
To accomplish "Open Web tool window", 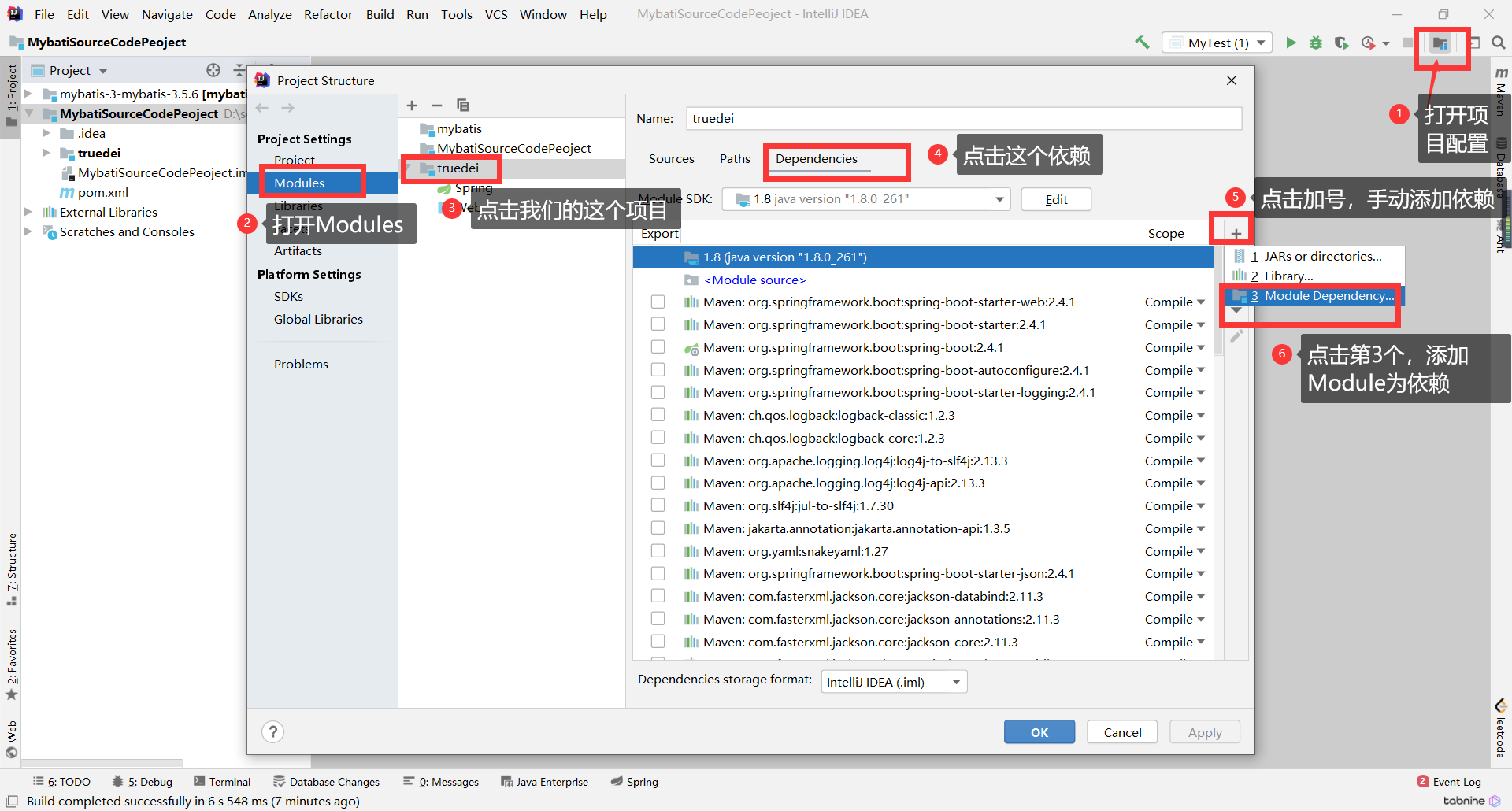I will [11, 739].
